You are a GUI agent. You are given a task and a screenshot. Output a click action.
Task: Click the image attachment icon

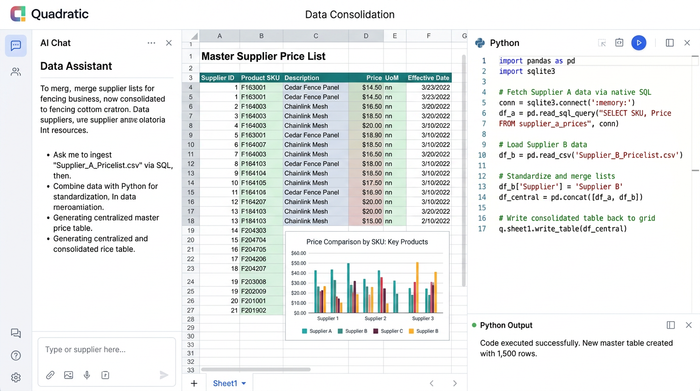click(x=68, y=375)
